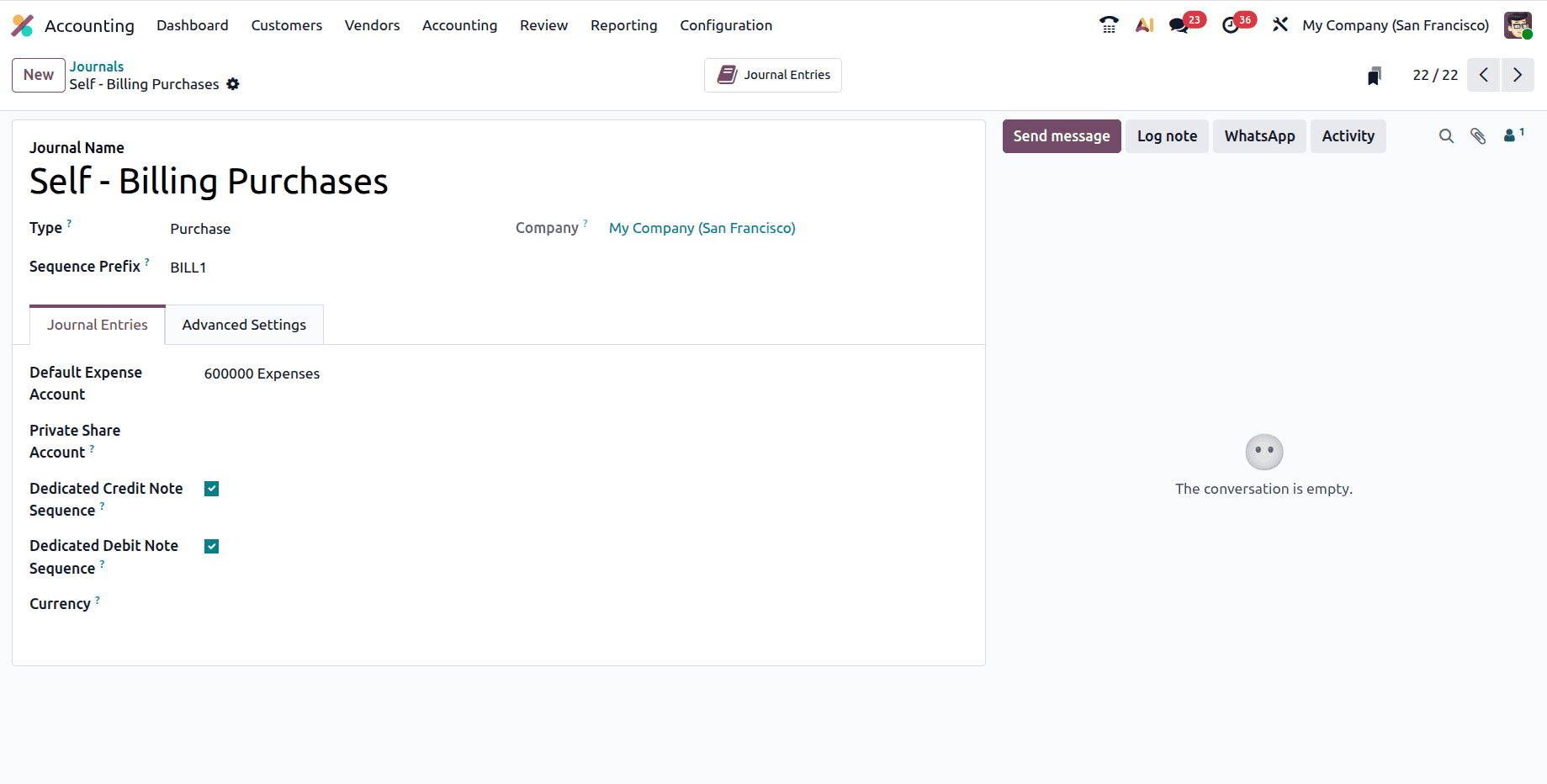Go to the previous journal record

pos(1484,75)
